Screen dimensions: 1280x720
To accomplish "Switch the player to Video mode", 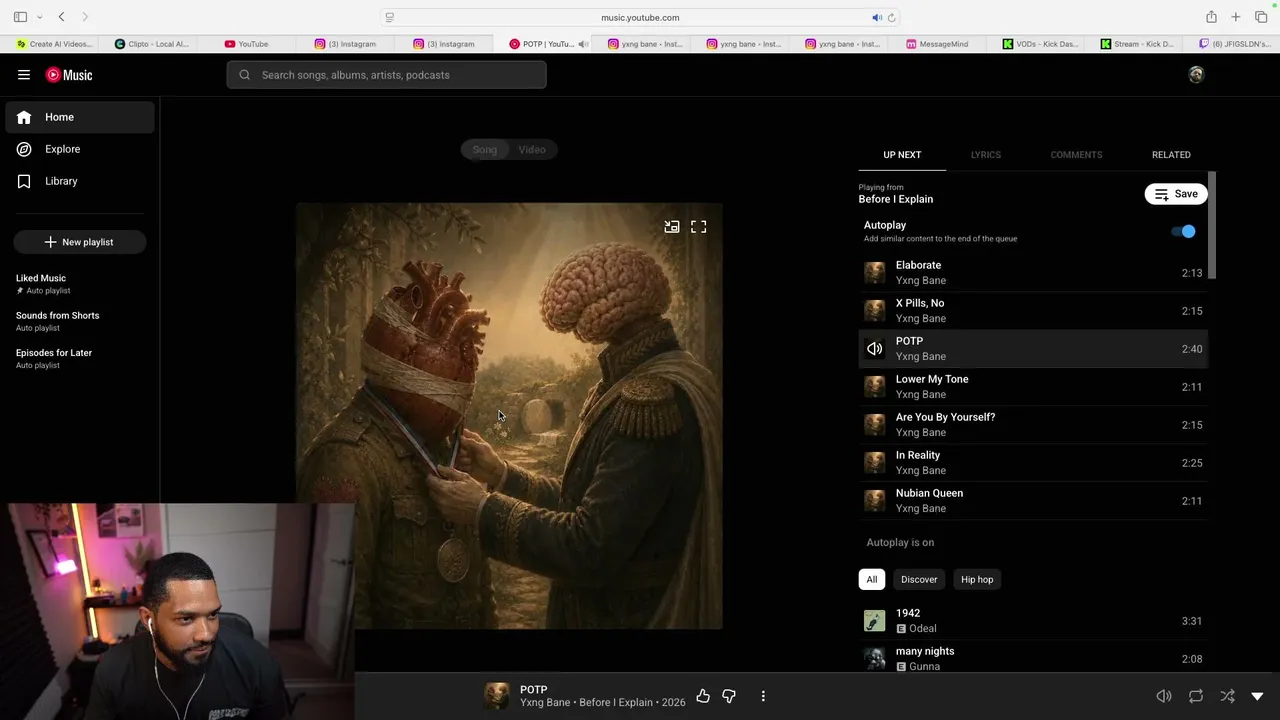I will click(532, 150).
